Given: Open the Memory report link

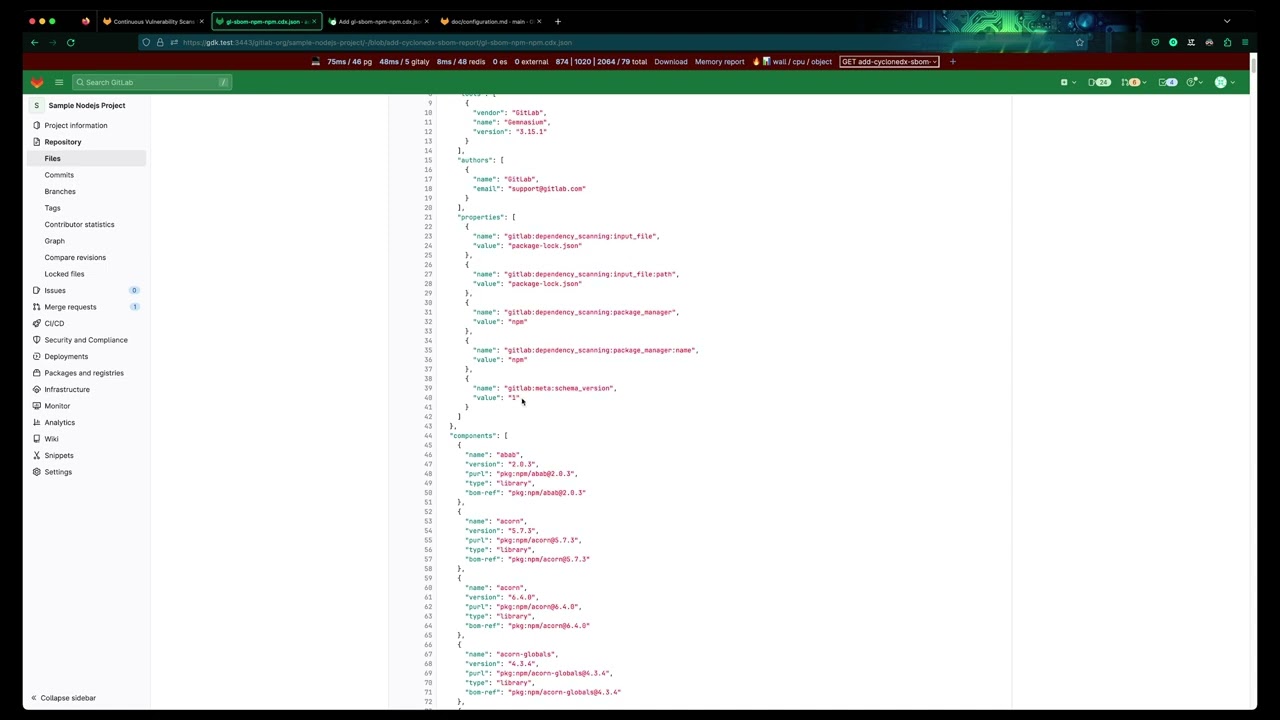Looking at the screenshot, I should click(720, 62).
